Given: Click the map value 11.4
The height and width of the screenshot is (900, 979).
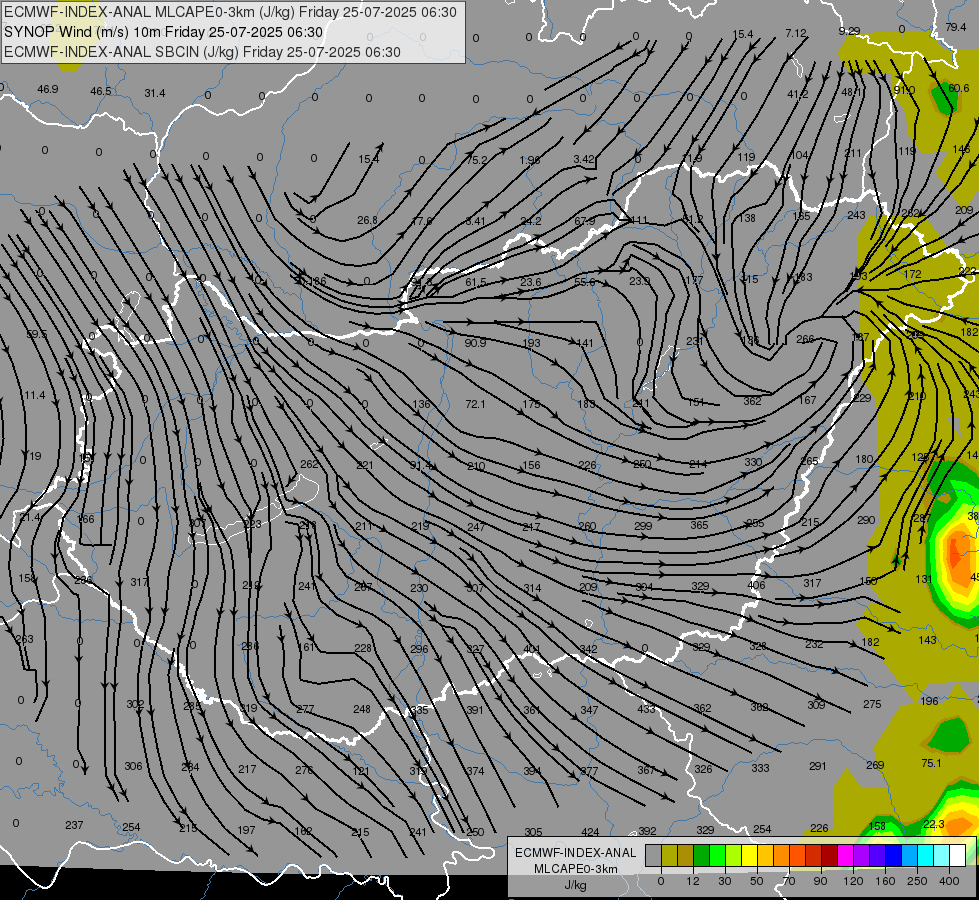Looking at the screenshot, I should click(x=35, y=395).
